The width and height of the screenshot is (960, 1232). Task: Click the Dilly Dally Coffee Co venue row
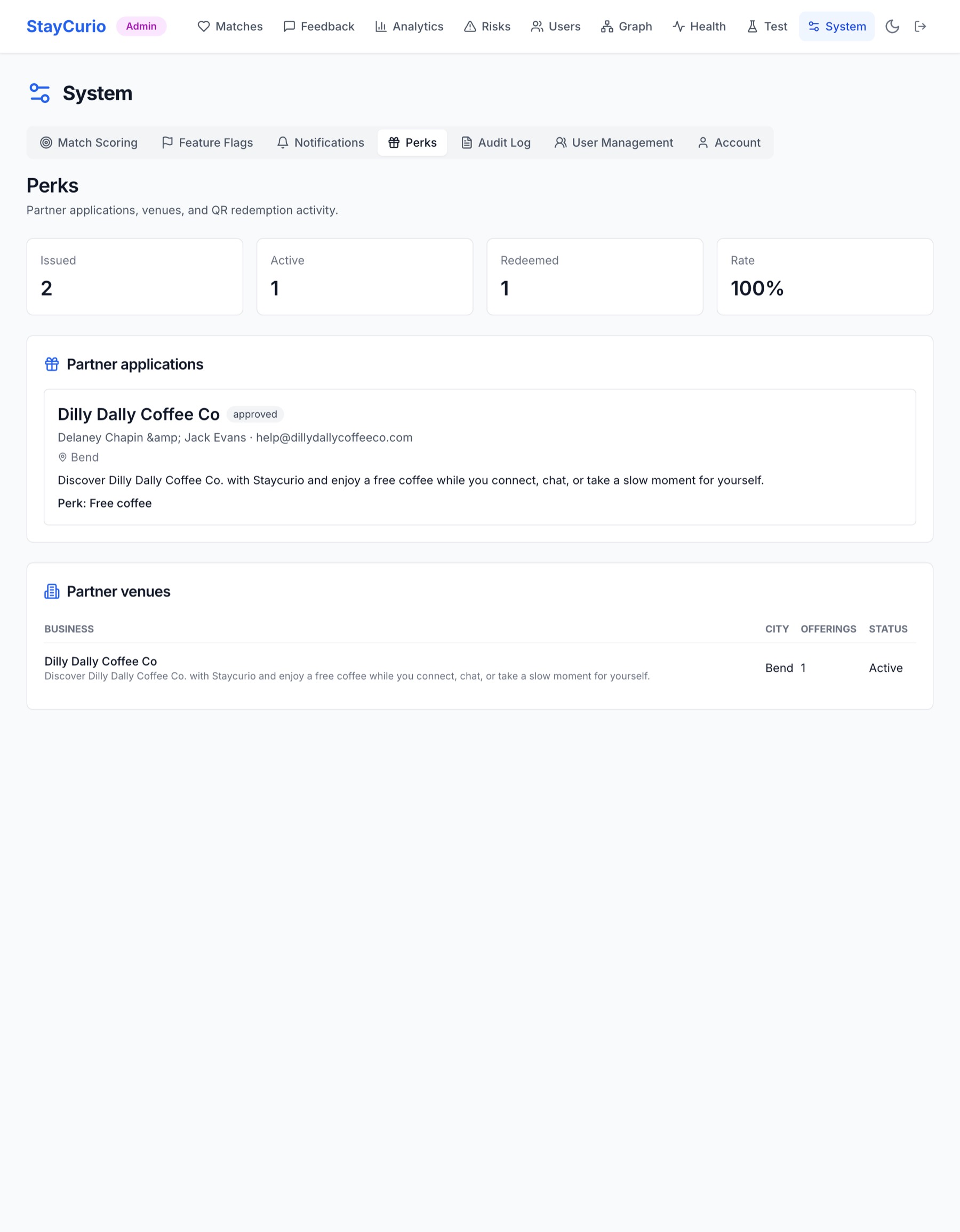click(x=479, y=668)
